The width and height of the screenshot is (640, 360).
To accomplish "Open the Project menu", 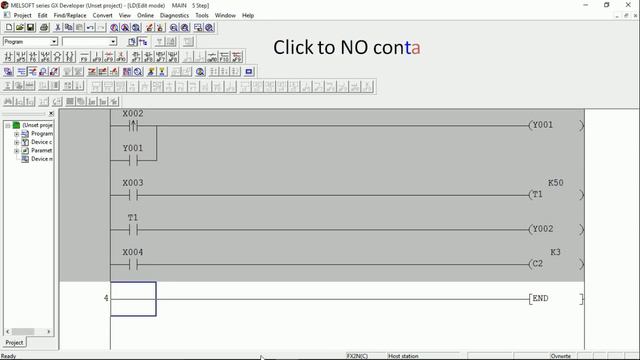I will (22, 16).
